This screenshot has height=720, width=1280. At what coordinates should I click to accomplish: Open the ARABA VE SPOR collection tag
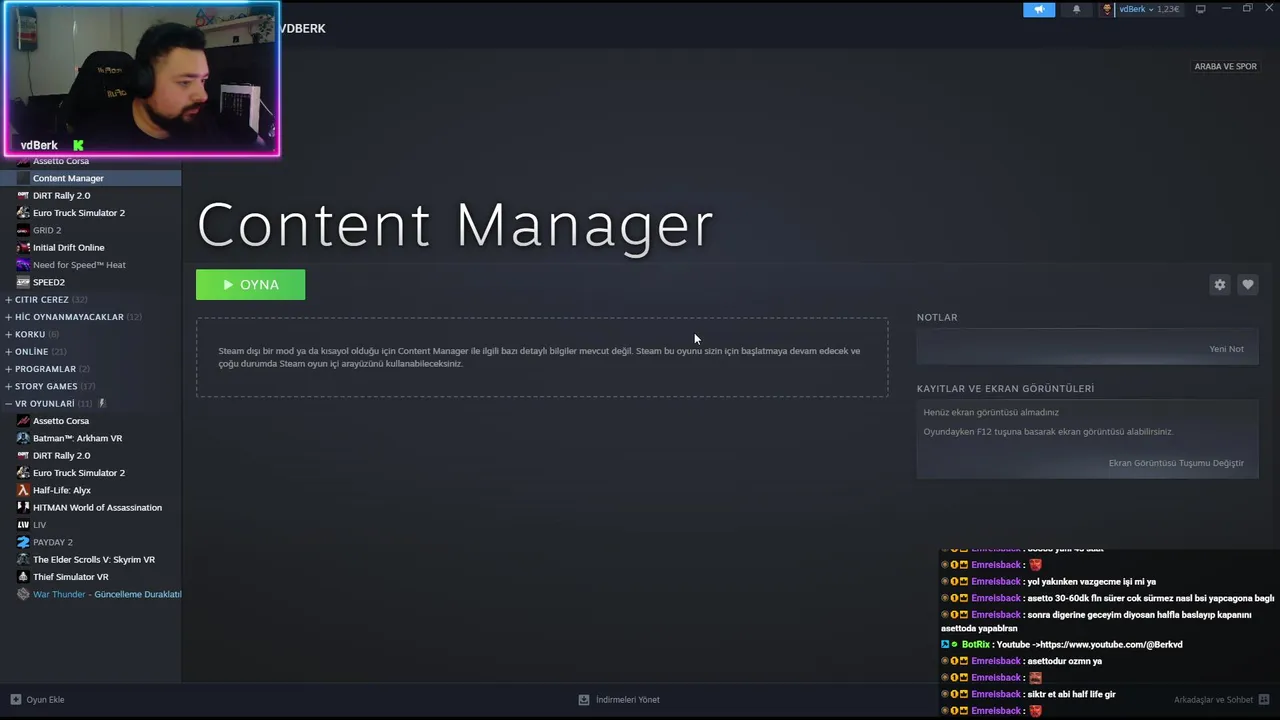(x=1225, y=67)
